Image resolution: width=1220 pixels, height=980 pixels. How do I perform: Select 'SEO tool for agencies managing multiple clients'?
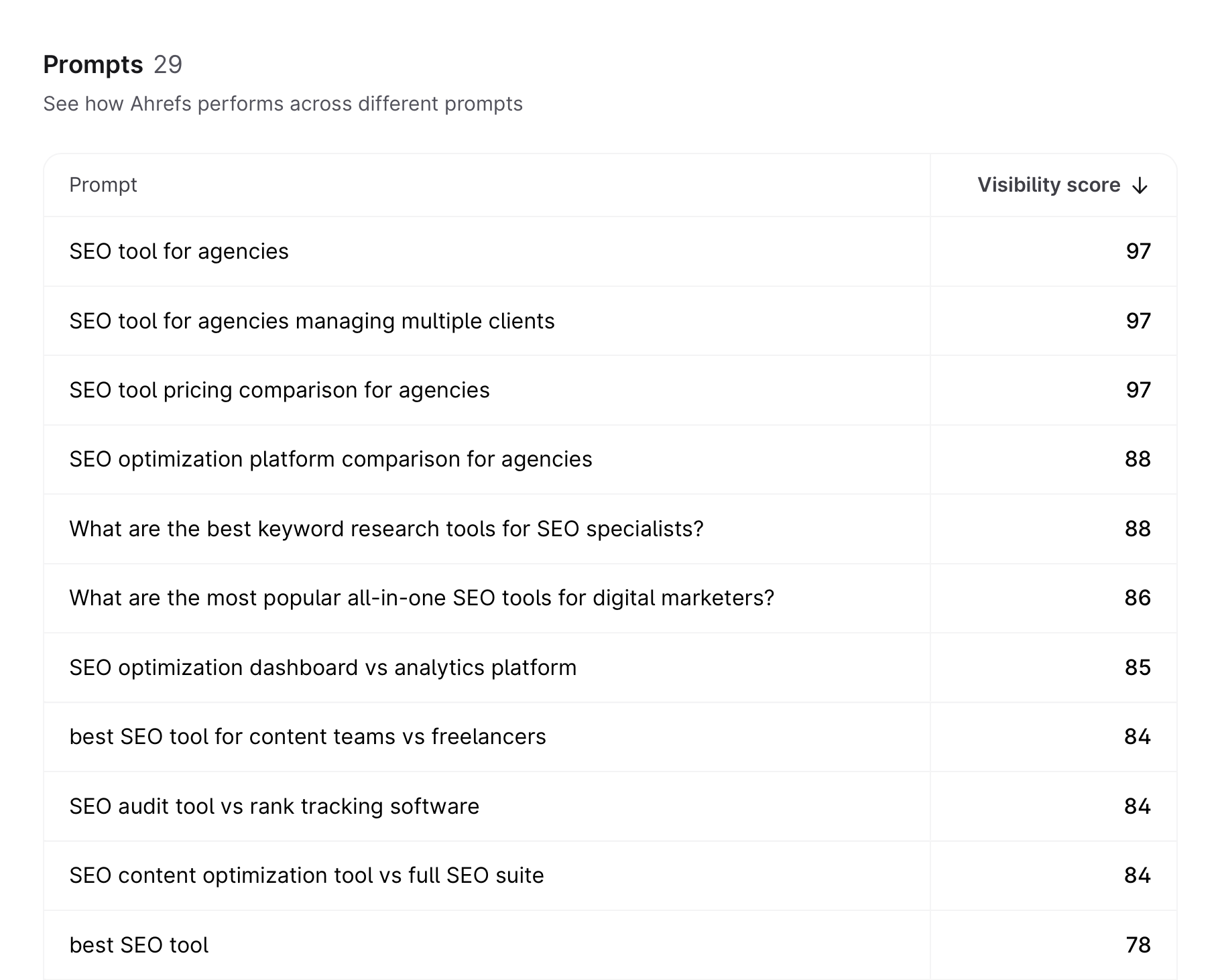[x=312, y=321]
